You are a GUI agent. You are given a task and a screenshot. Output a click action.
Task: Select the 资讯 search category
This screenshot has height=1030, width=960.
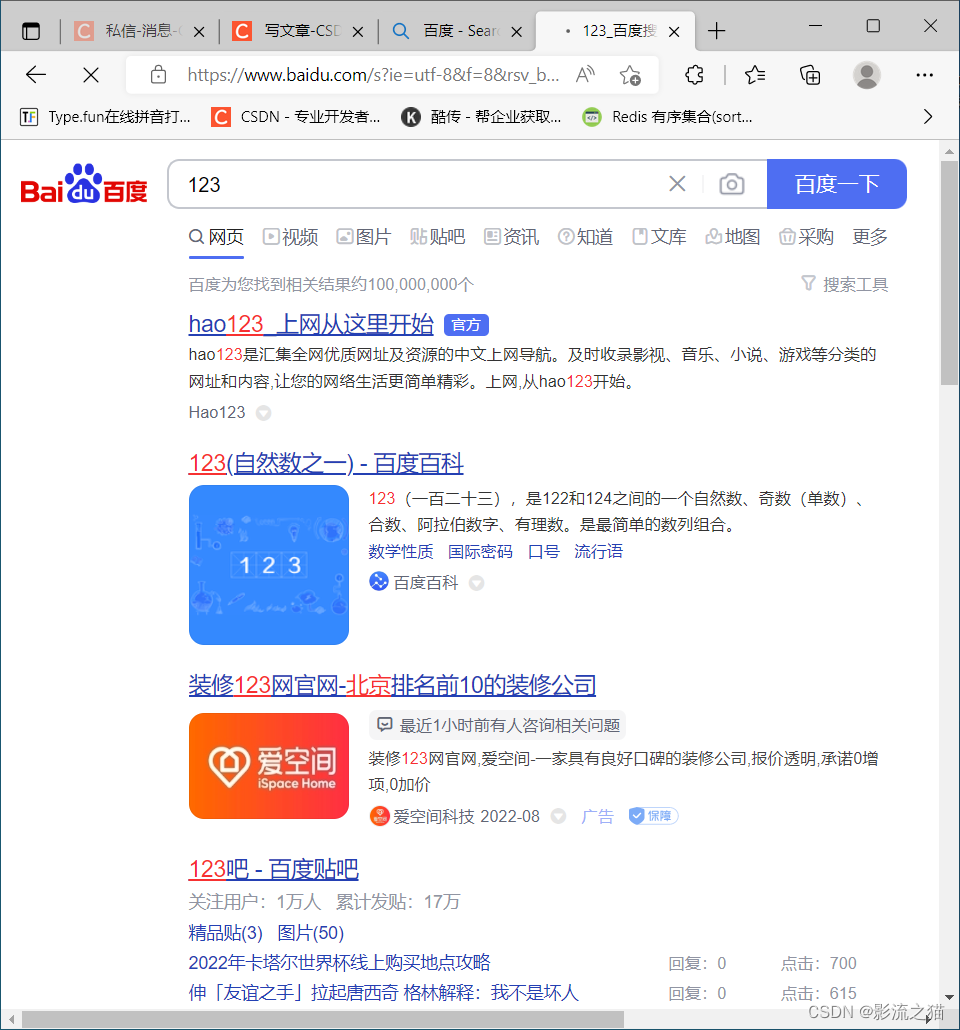click(x=511, y=236)
